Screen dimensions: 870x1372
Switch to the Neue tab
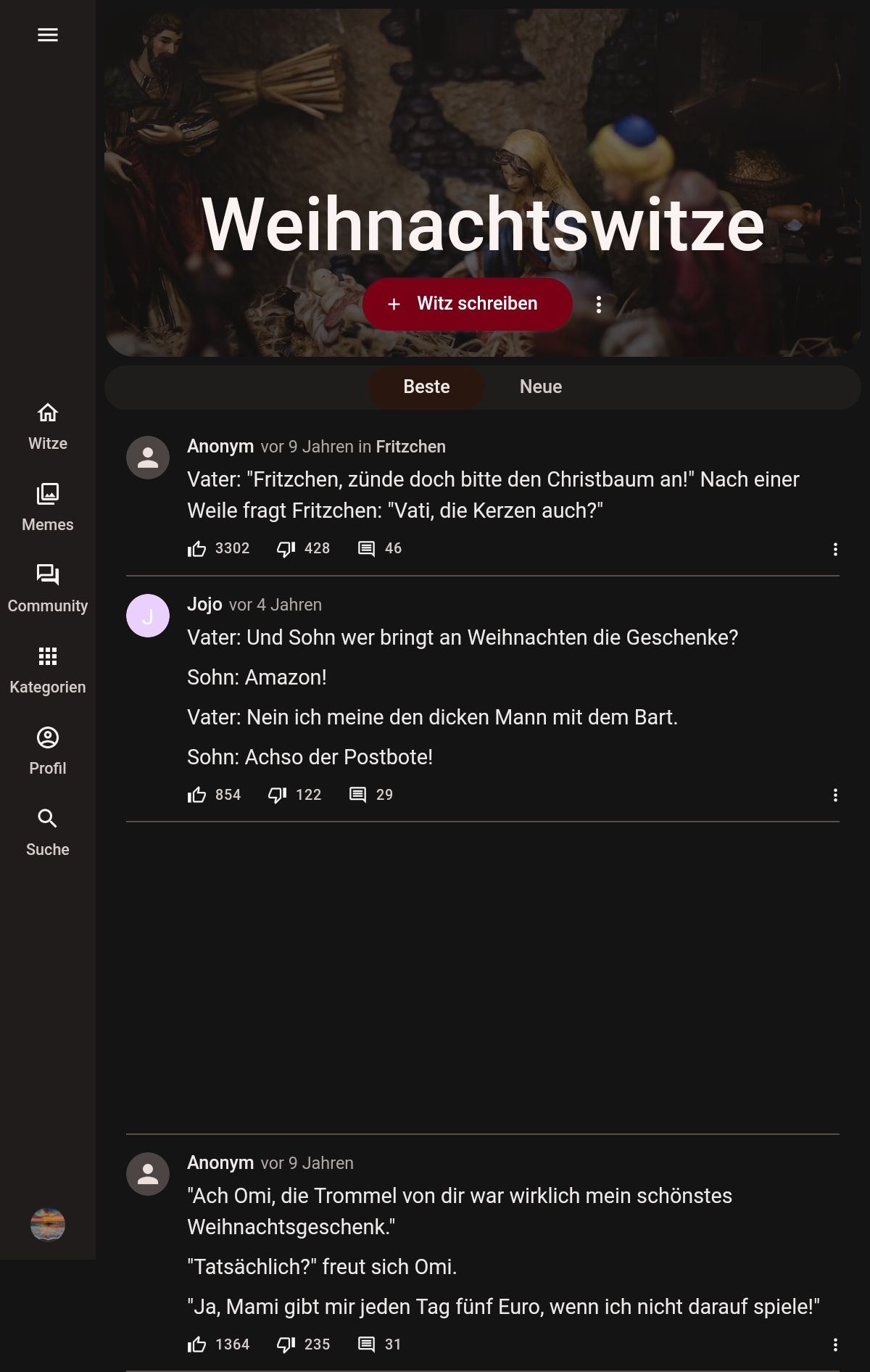[x=541, y=387]
